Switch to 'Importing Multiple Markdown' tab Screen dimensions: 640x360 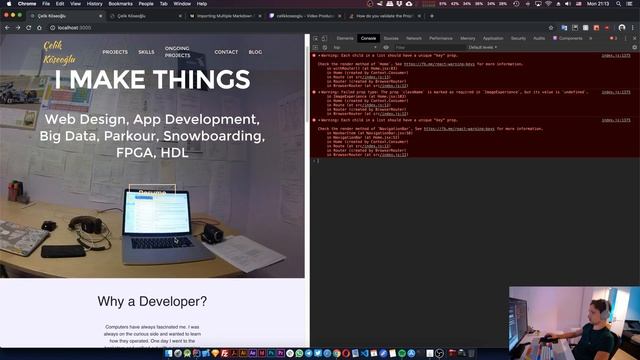pyautogui.click(x=224, y=16)
